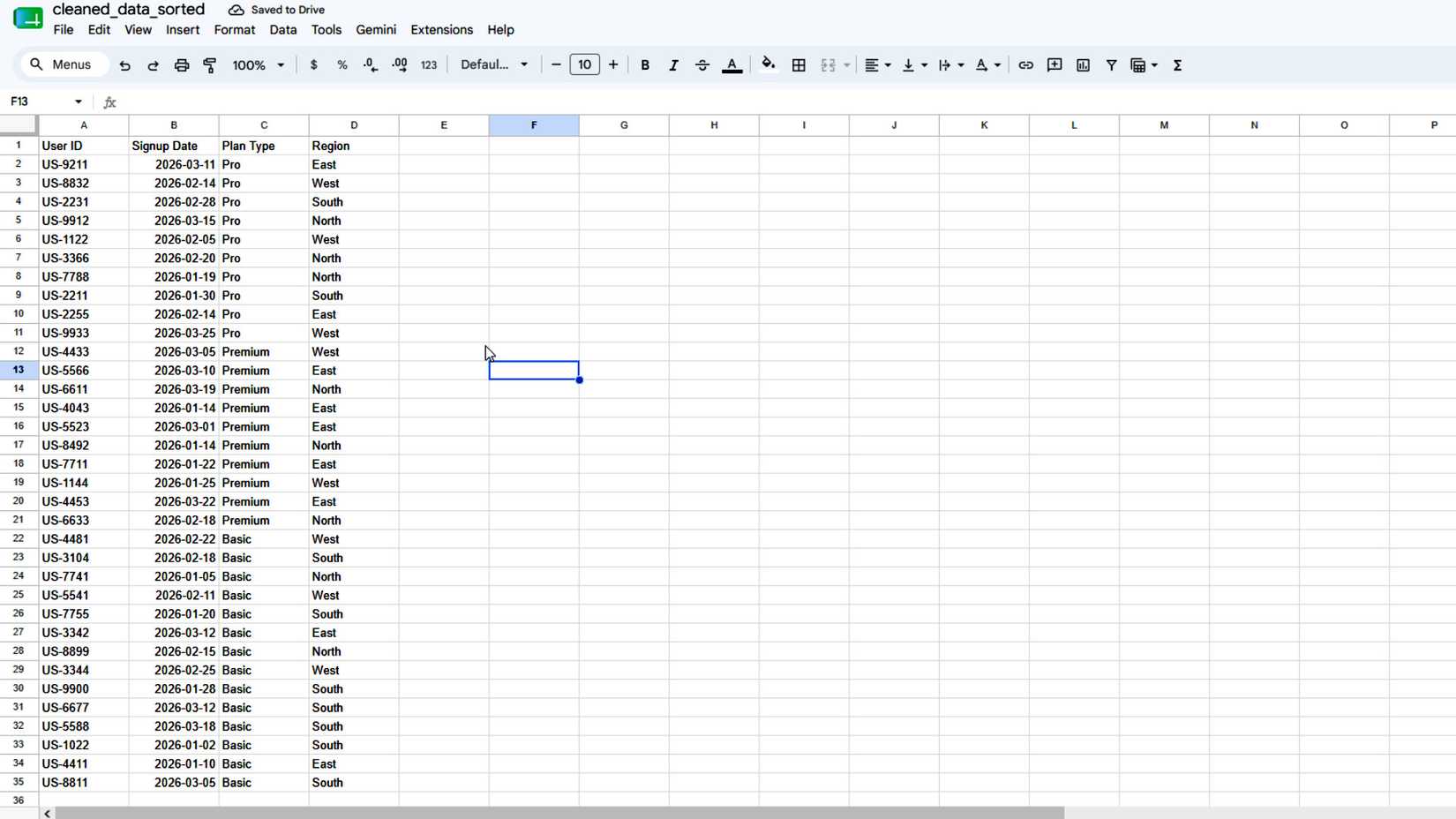Select column A header
Screen dimensions: 1456x819
tap(84, 125)
